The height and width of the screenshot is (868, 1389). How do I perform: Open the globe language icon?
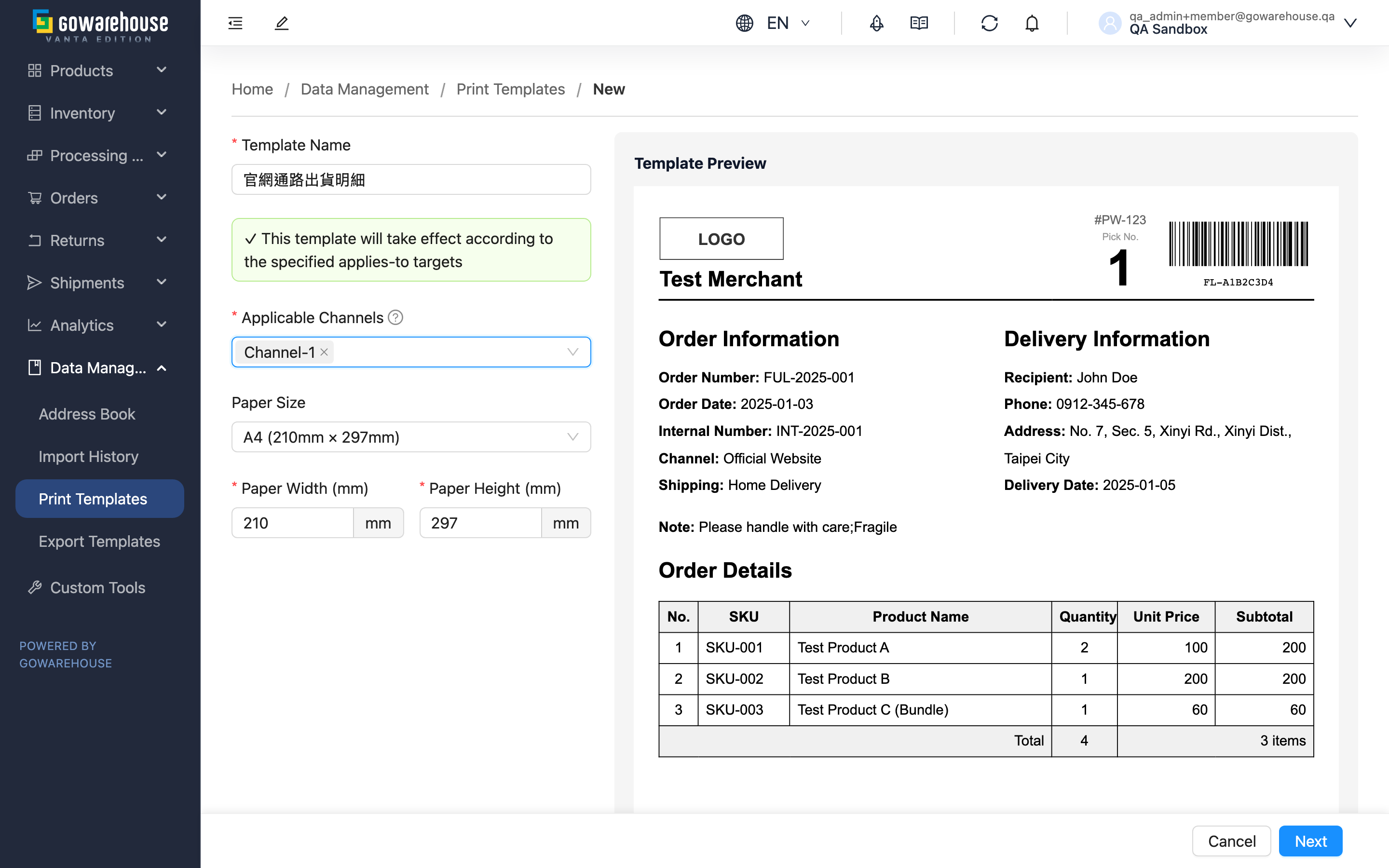745,23
